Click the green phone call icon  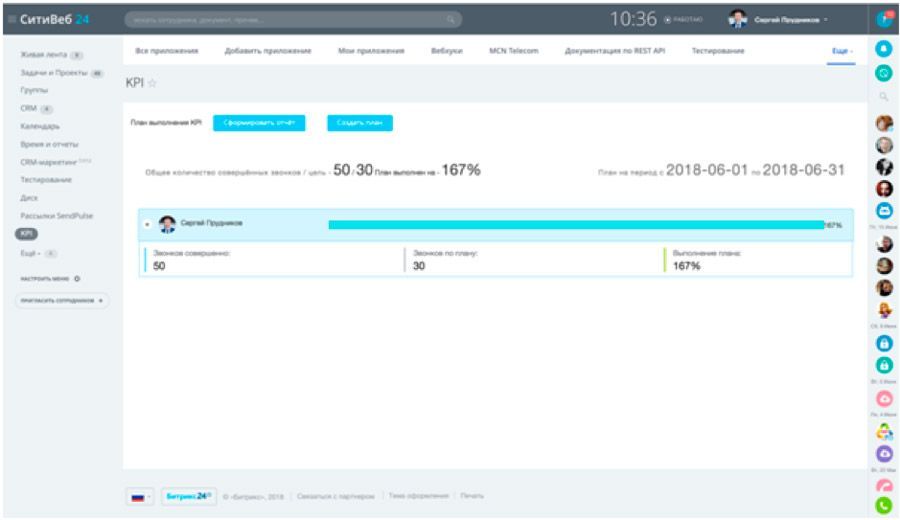[883, 507]
